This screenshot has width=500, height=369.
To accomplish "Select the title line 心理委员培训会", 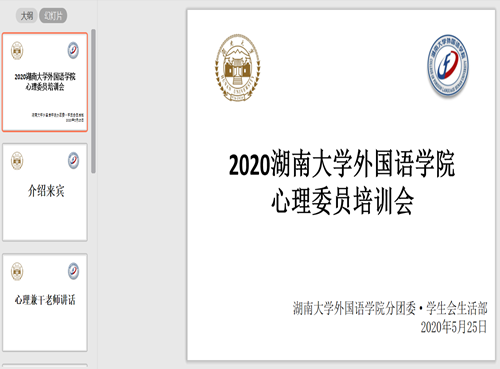I will click(342, 200).
